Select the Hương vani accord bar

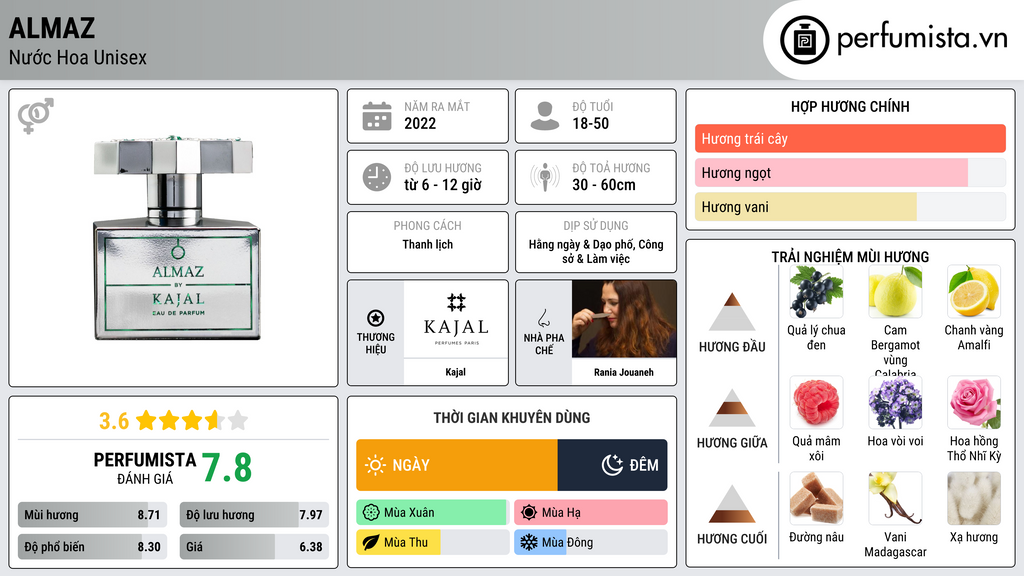point(850,206)
